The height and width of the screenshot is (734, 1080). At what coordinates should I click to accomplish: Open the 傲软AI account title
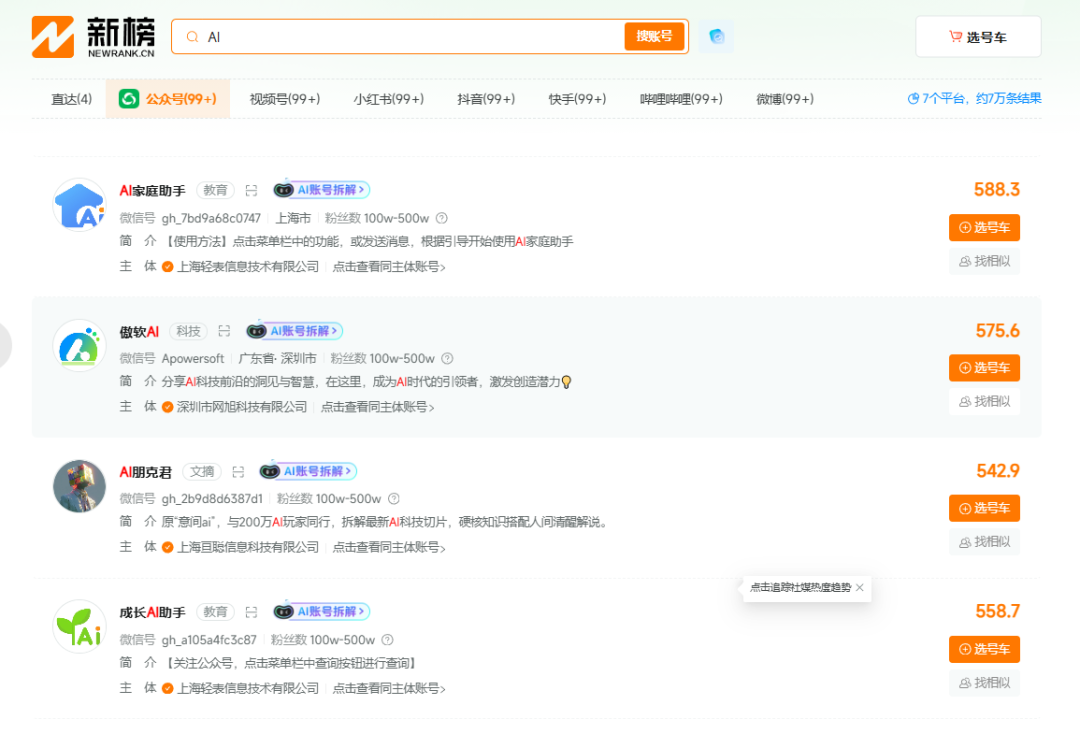click(139, 332)
